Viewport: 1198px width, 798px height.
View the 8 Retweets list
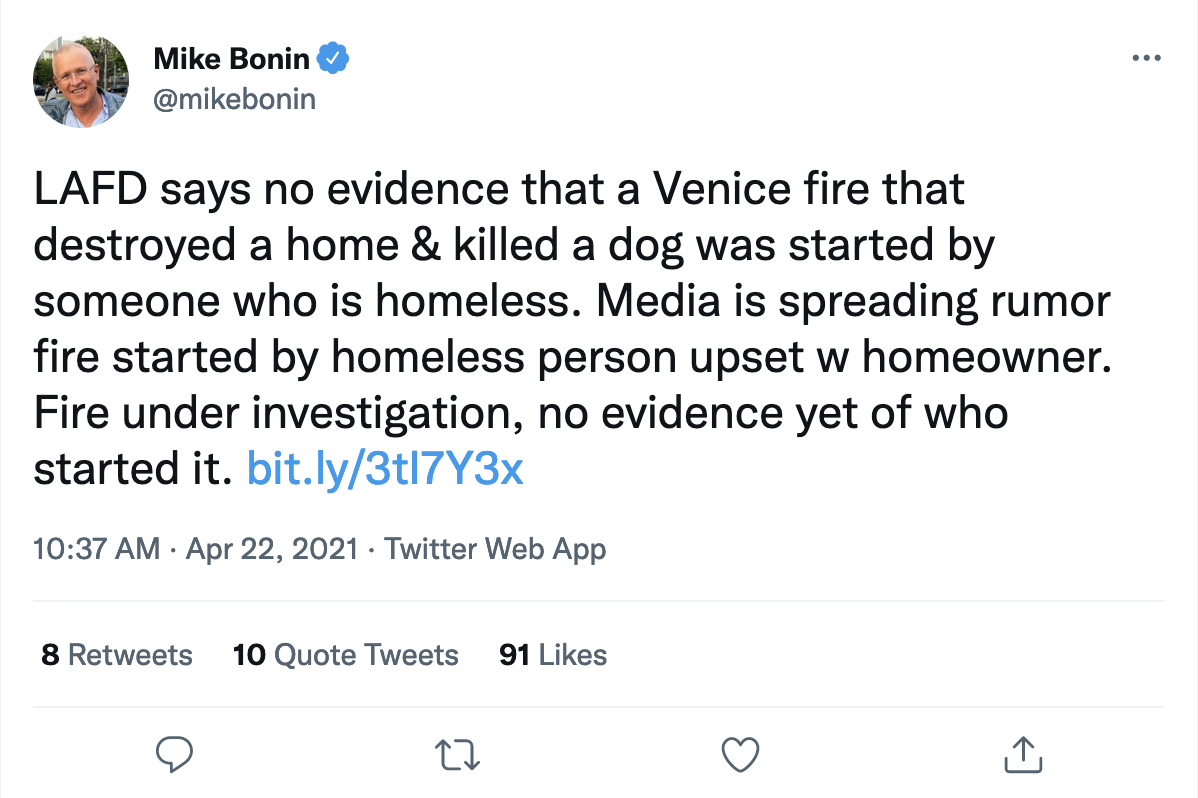(x=117, y=655)
